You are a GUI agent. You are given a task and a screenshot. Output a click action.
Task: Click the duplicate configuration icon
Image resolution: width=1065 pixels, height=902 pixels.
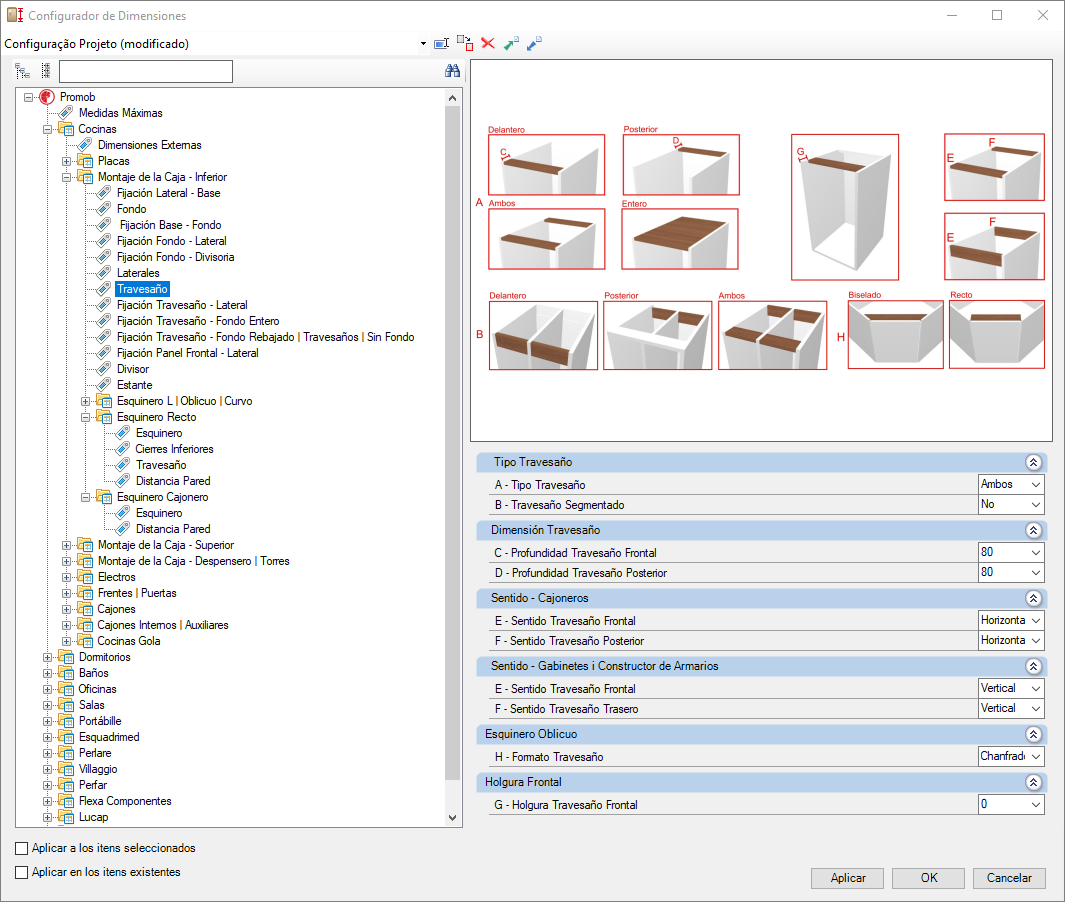coord(465,43)
